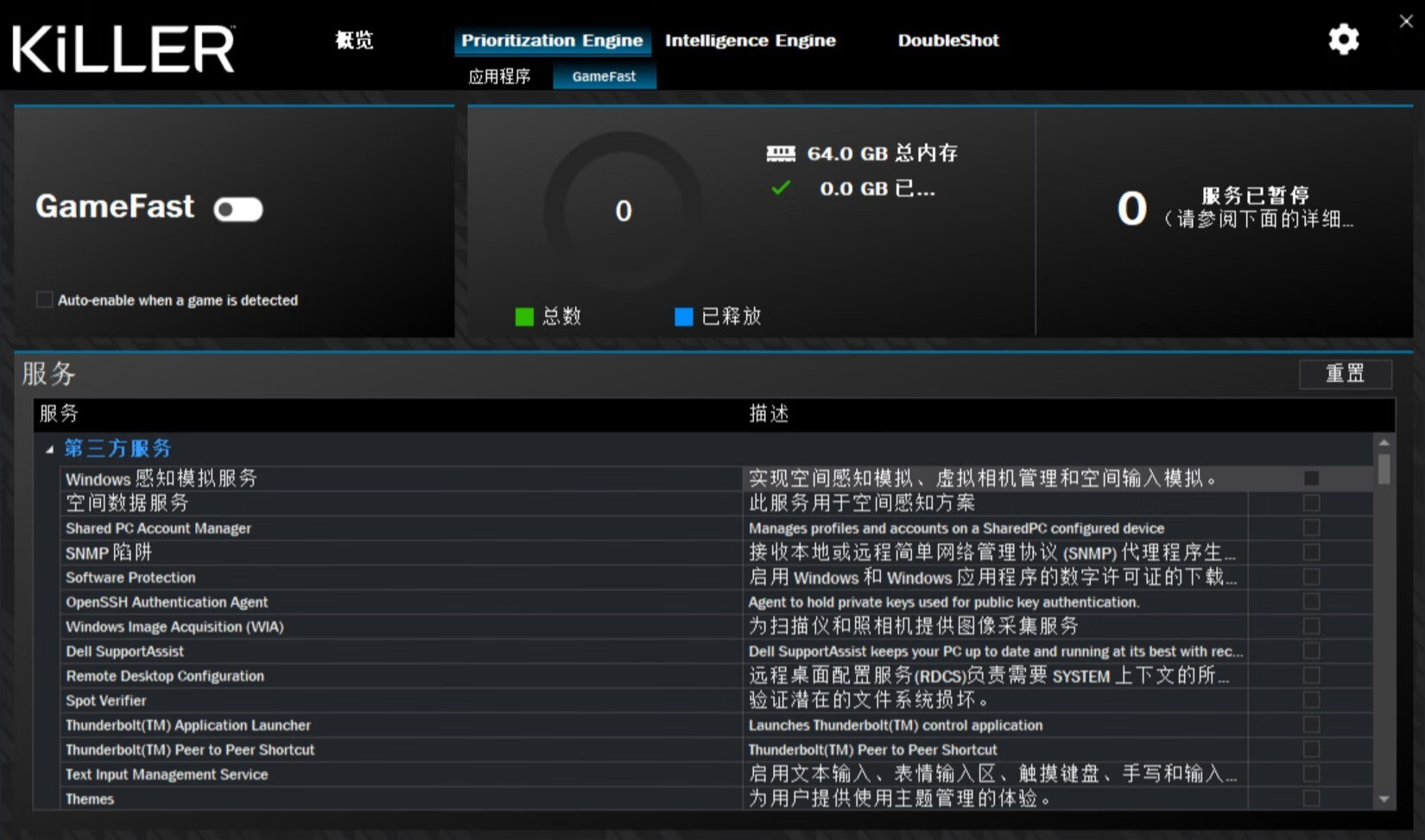Viewport: 1425px width, 840px height.
Task: Click the blue 已释放 legend square
Action: pyautogui.click(x=683, y=317)
